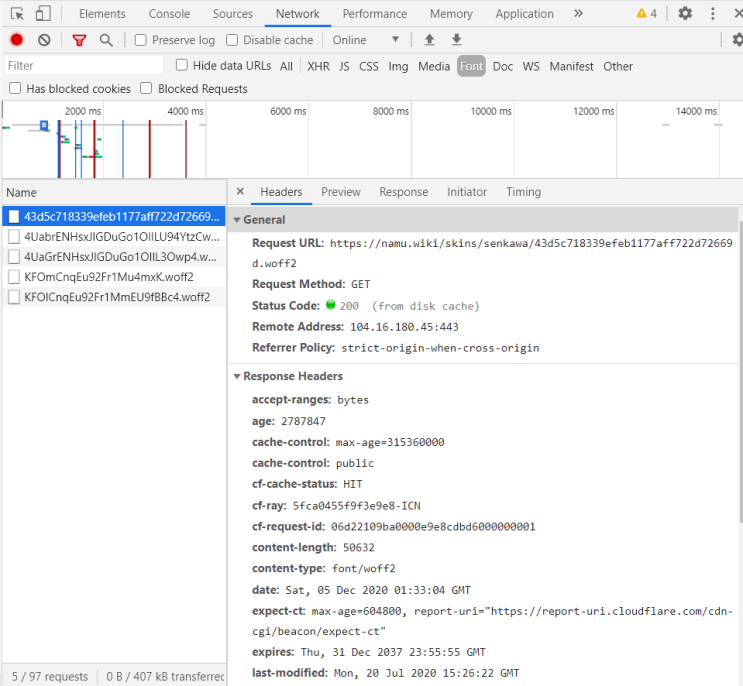Check Hide data URLs
Image resolution: width=743 pixels, height=686 pixels.
click(181, 65)
